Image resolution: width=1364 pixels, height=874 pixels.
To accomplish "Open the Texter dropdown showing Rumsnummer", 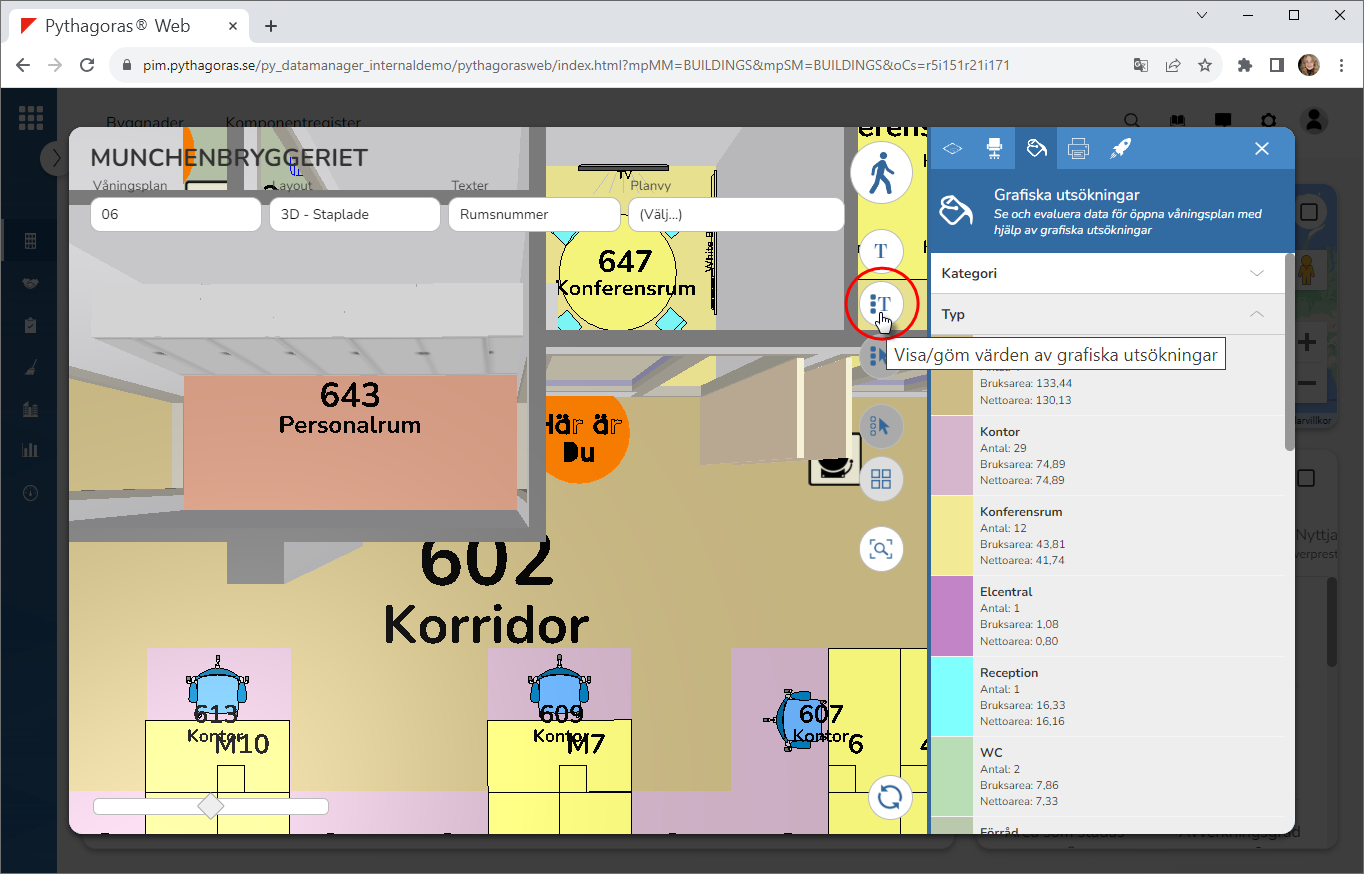I will point(534,214).
